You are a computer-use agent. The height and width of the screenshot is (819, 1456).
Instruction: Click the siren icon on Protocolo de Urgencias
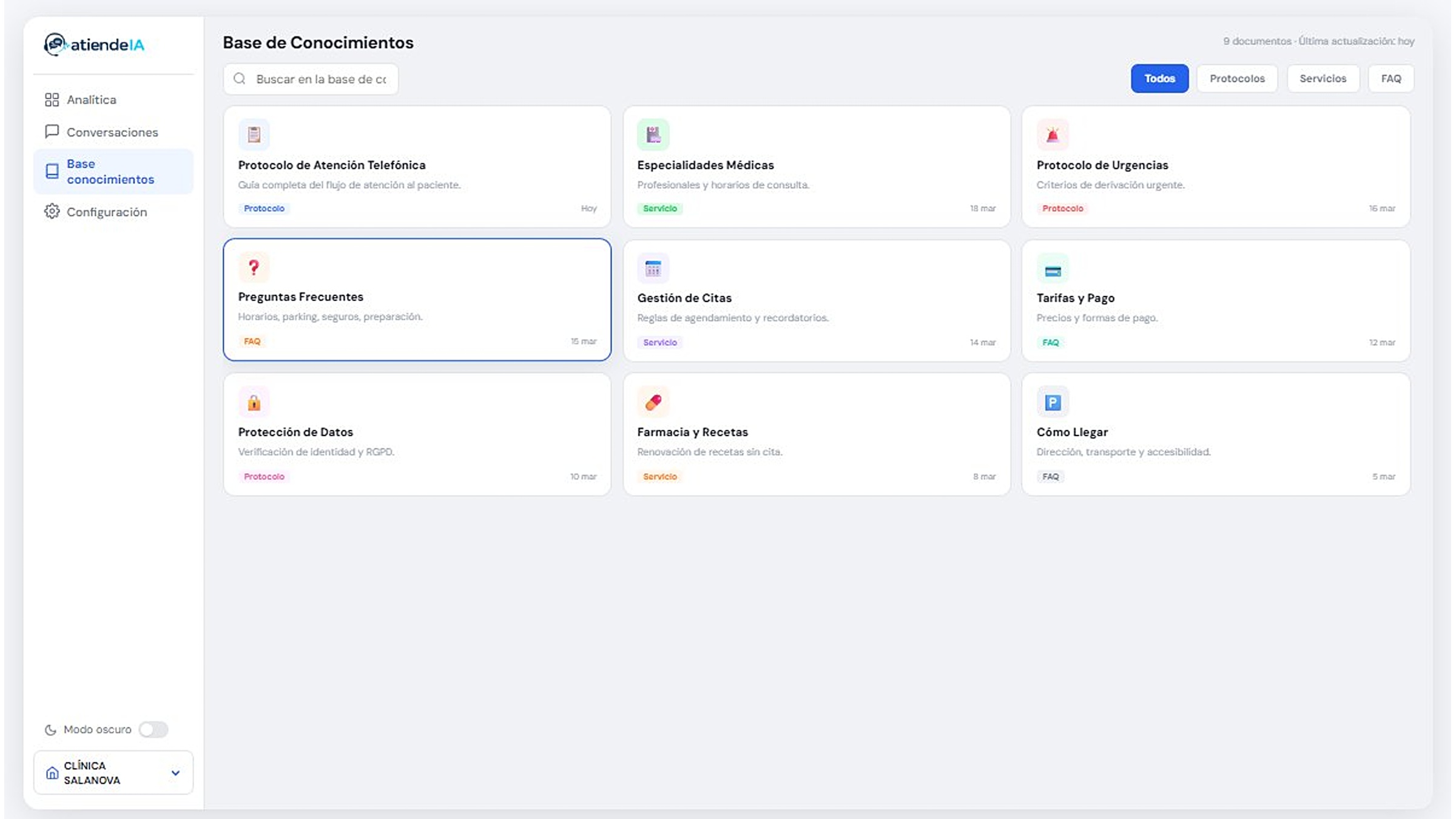coord(1052,134)
